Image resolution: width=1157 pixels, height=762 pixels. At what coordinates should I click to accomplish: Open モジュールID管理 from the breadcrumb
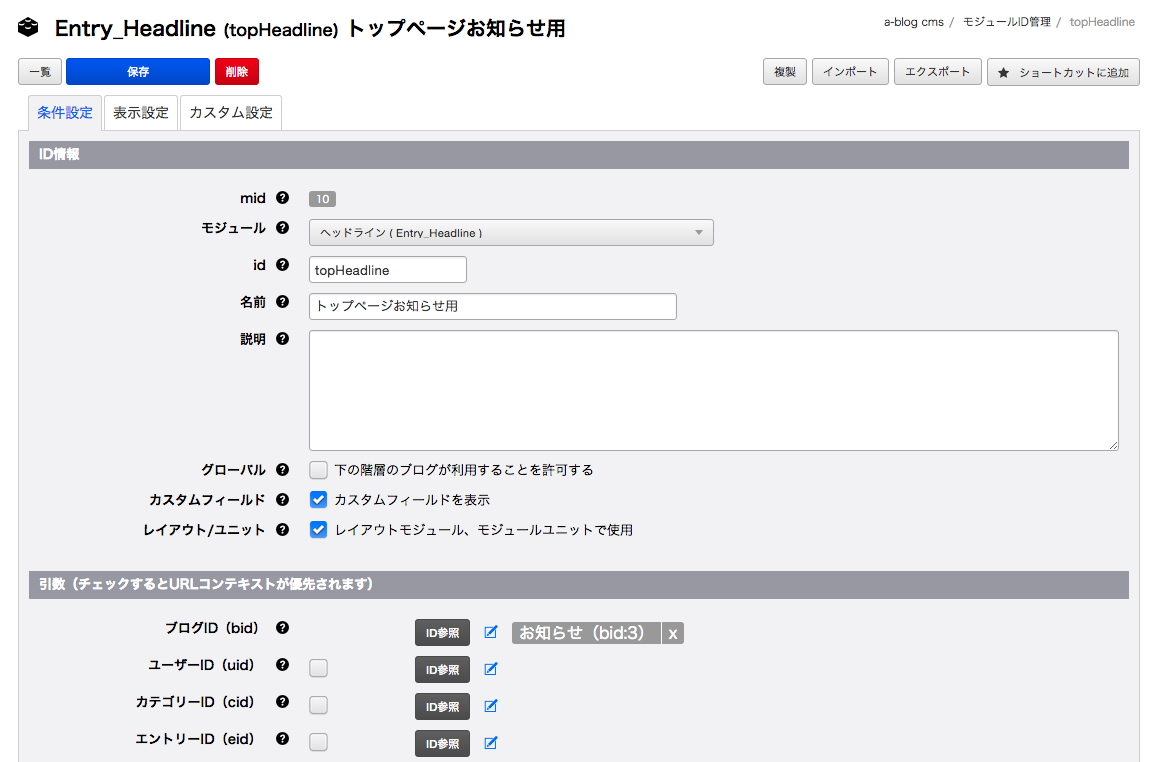1008,21
